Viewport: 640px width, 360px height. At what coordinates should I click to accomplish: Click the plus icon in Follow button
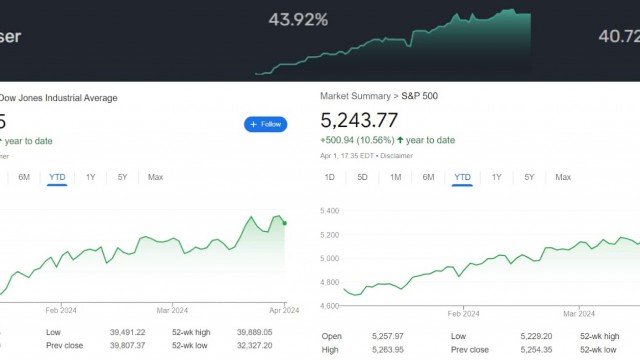coord(253,124)
